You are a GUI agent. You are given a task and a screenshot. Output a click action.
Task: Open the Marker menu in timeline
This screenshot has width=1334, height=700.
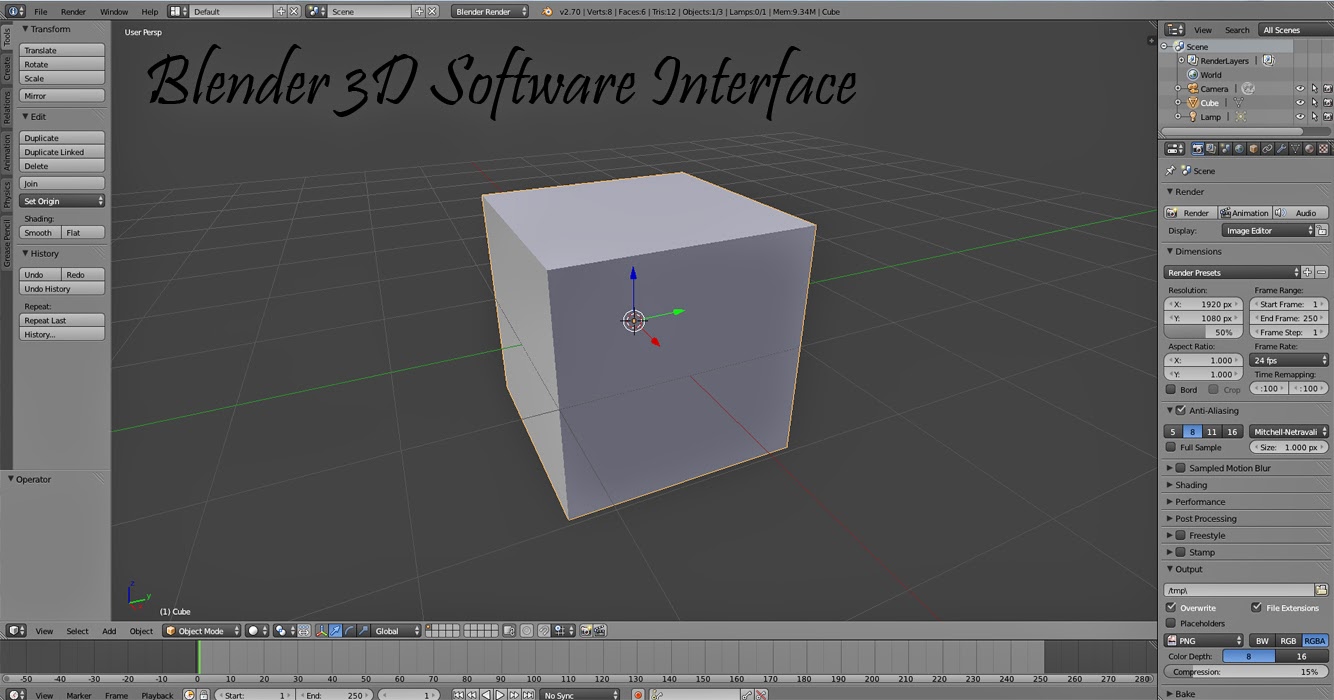pyautogui.click(x=79, y=695)
